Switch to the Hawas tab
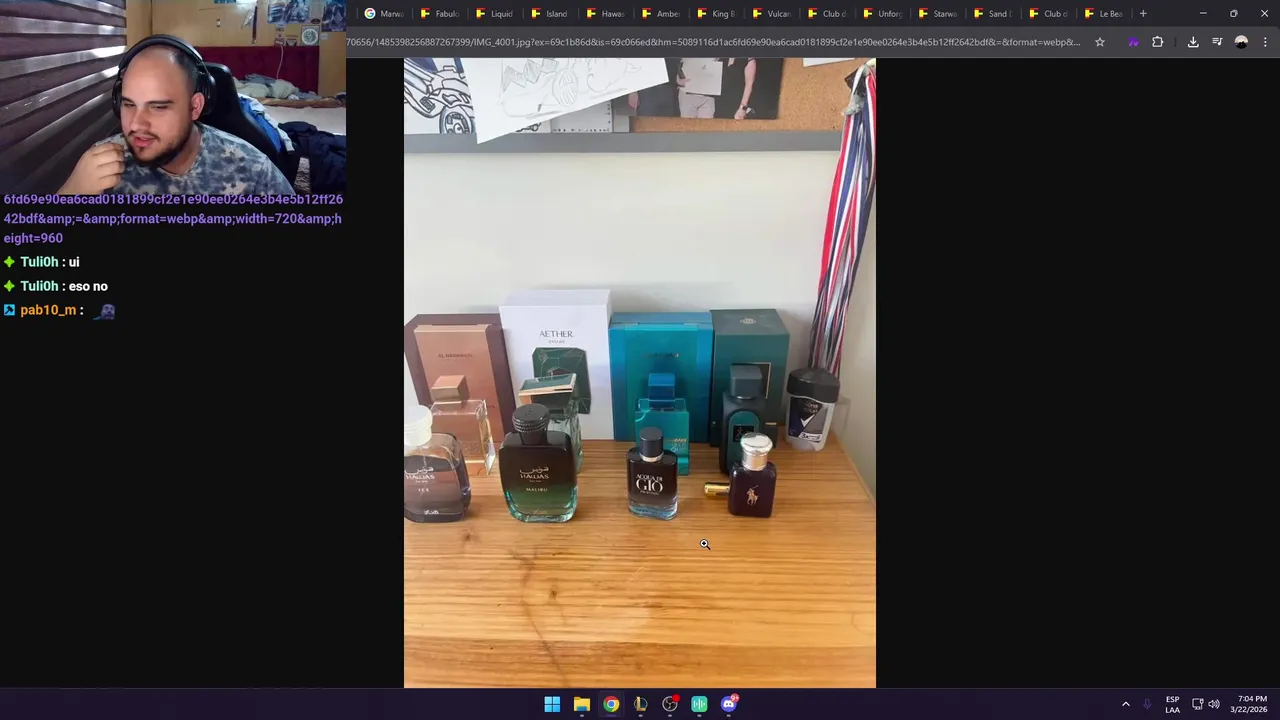The width and height of the screenshot is (1280, 720). tap(605, 14)
